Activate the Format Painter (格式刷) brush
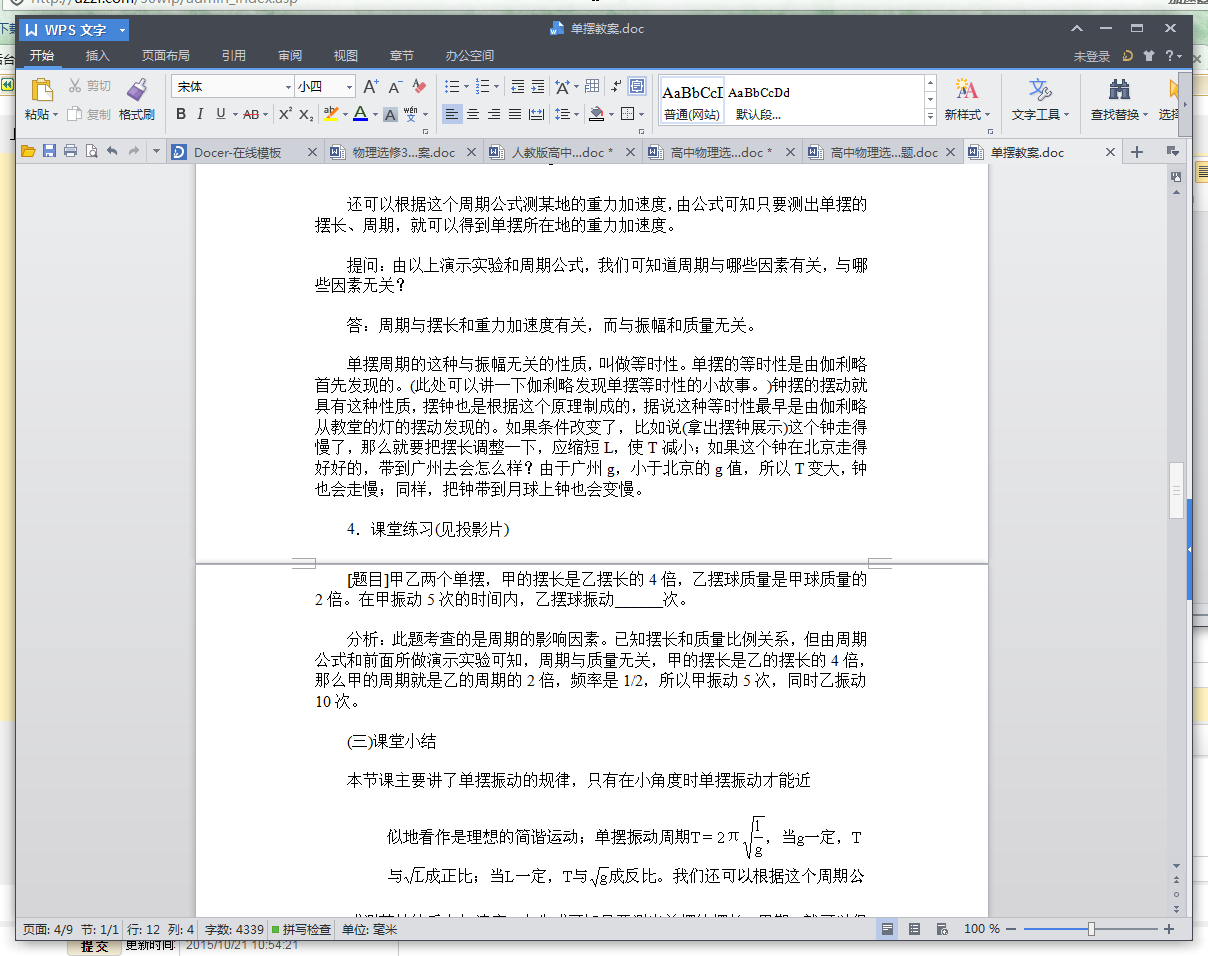This screenshot has height=956, width=1208. (137, 99)
